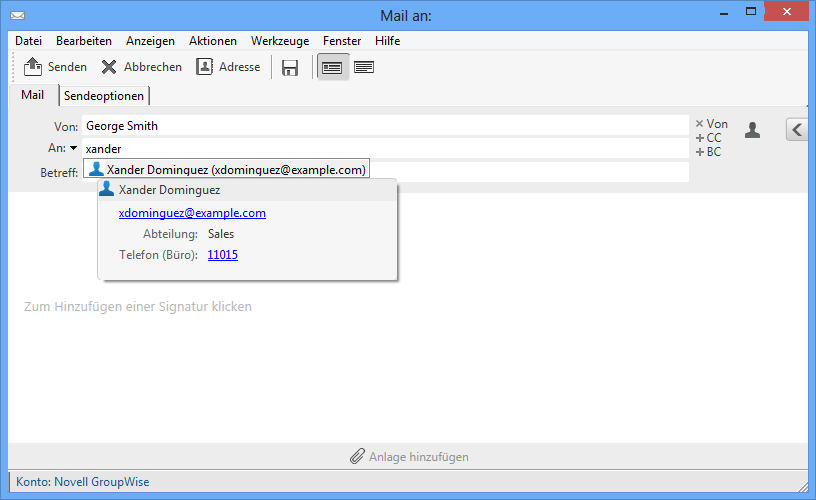Open the Adresse address book selector
816x500 pixels.
pyautogui.click(x=228, y=67)
